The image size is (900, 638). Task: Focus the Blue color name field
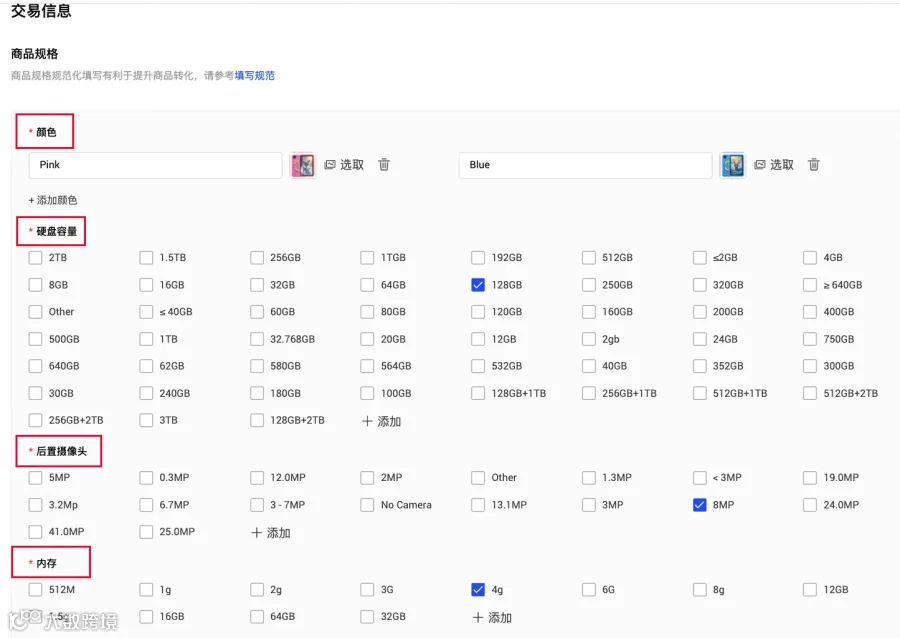tap(585, 165)
